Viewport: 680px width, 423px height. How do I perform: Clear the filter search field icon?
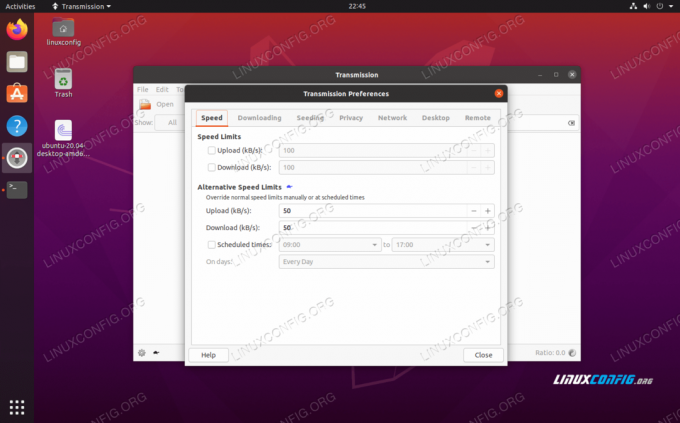point(571,123)
